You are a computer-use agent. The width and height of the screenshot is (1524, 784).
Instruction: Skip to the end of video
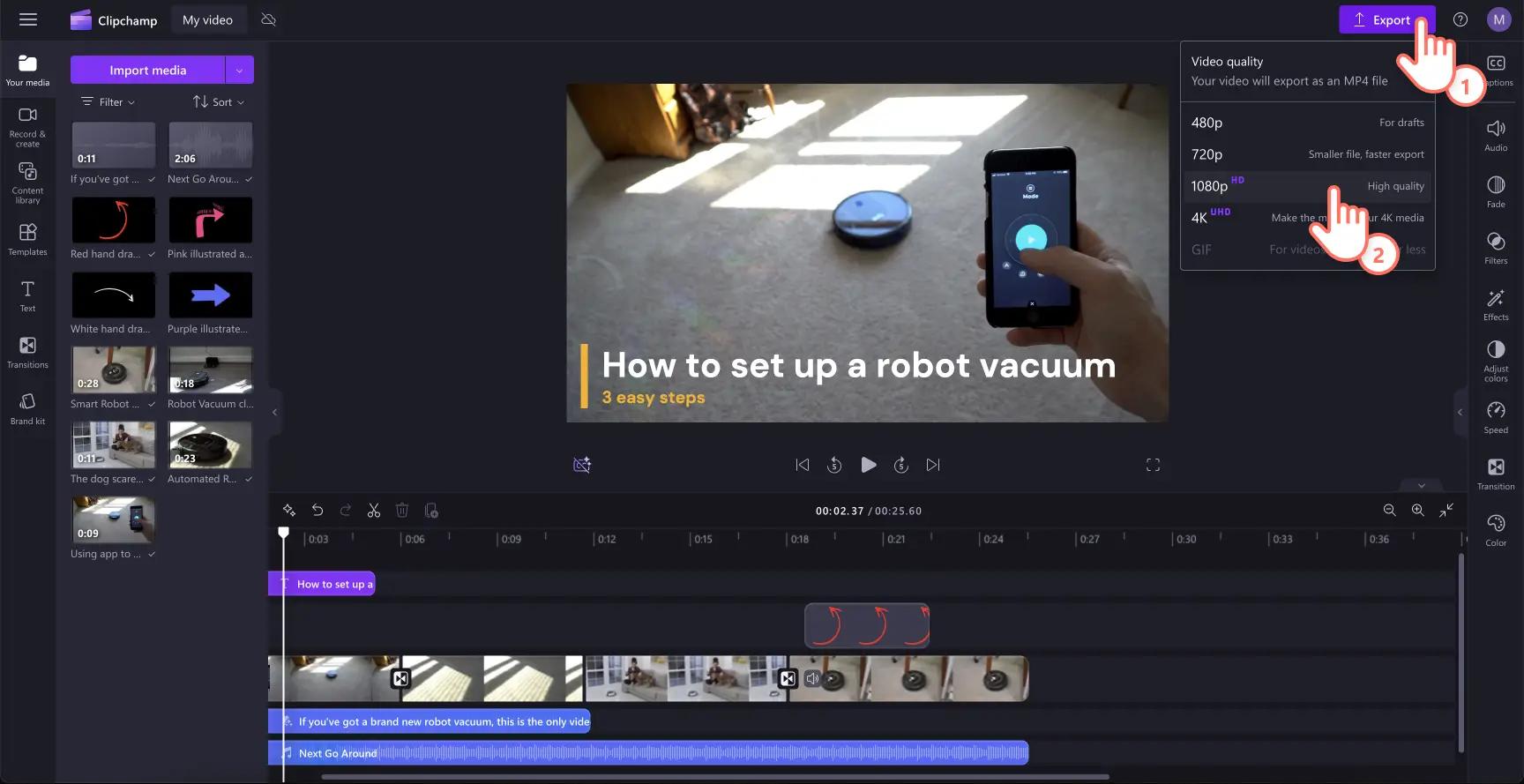933,465
